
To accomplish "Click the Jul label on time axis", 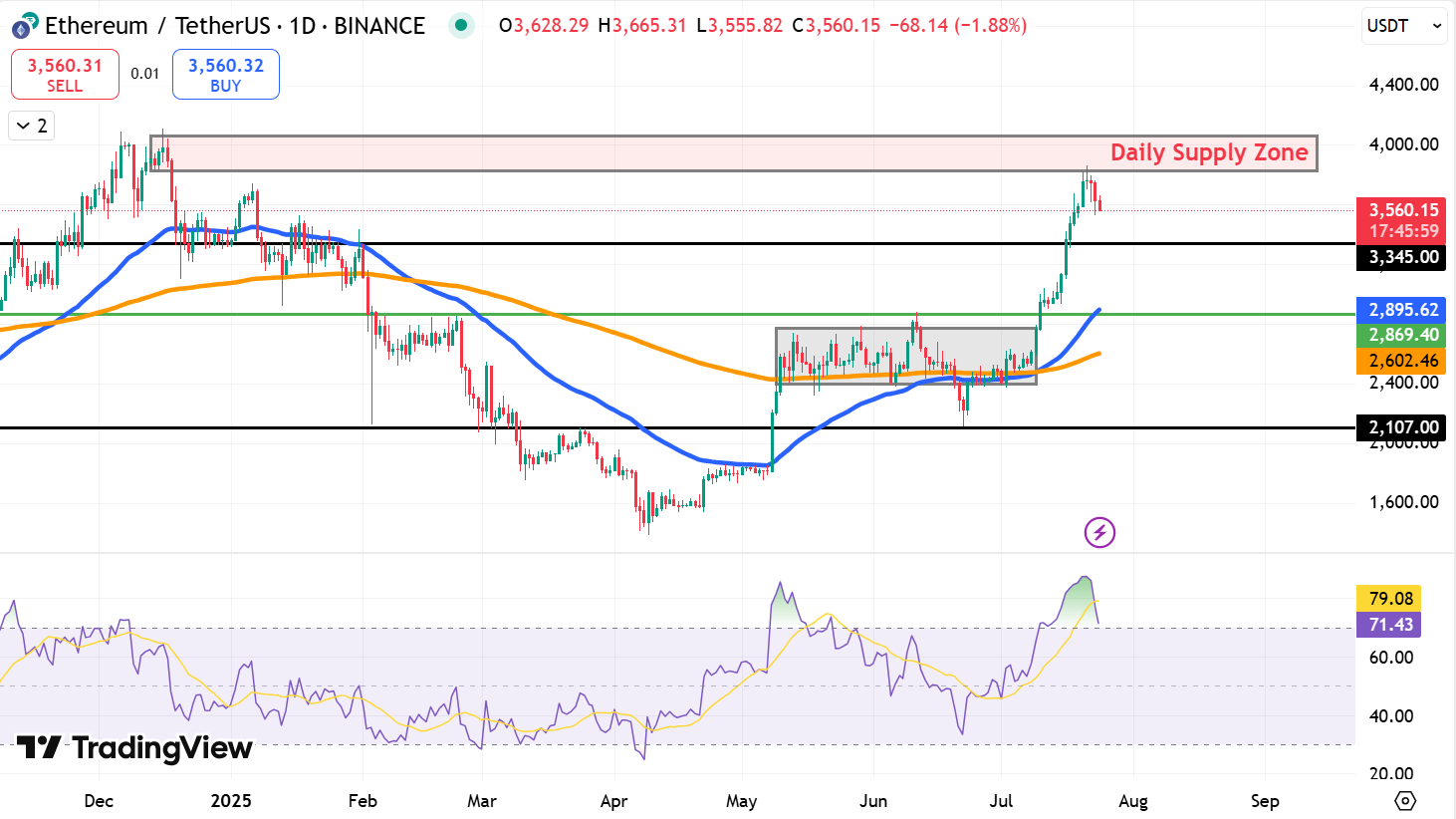I will 1001,801.
